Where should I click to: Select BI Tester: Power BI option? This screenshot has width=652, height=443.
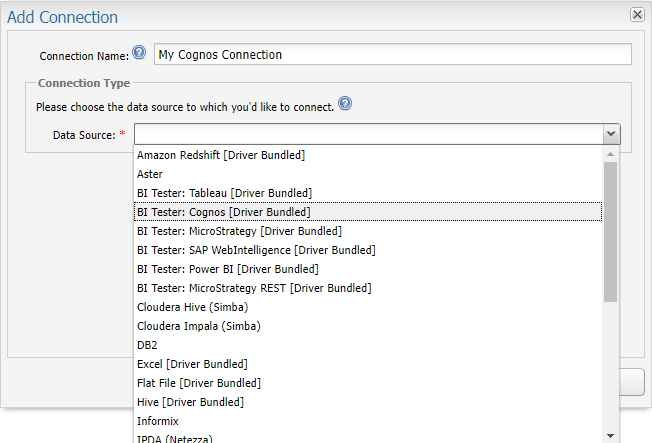coord(368,269)
